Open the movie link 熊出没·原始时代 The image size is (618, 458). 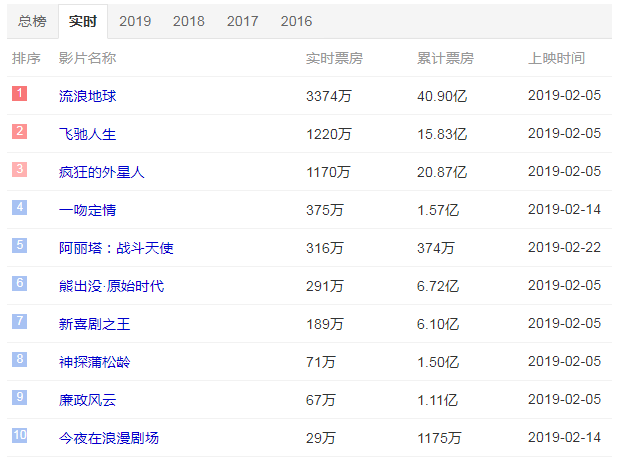tap(112, 286)
